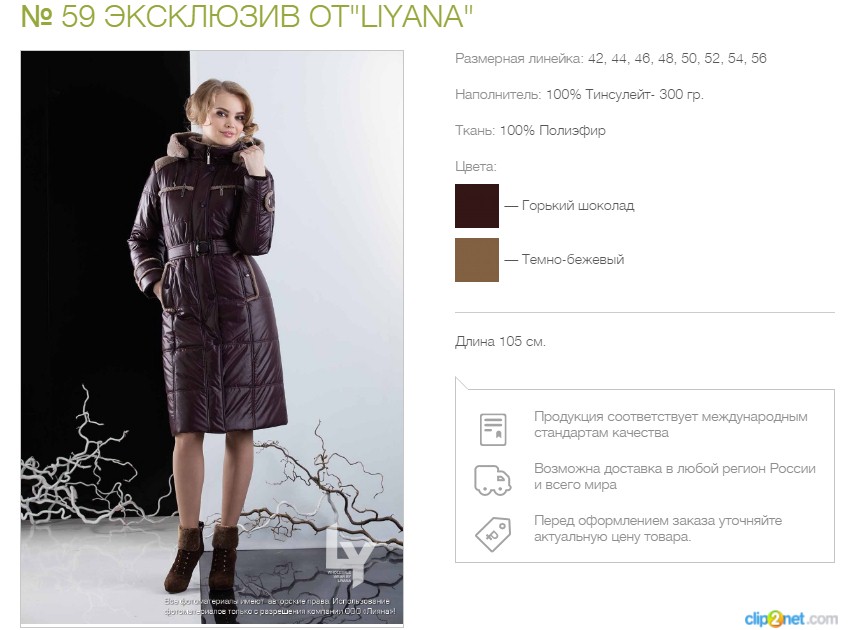Click the Размерная линейка sizes text
853x630 pixels.
[611, 58]
